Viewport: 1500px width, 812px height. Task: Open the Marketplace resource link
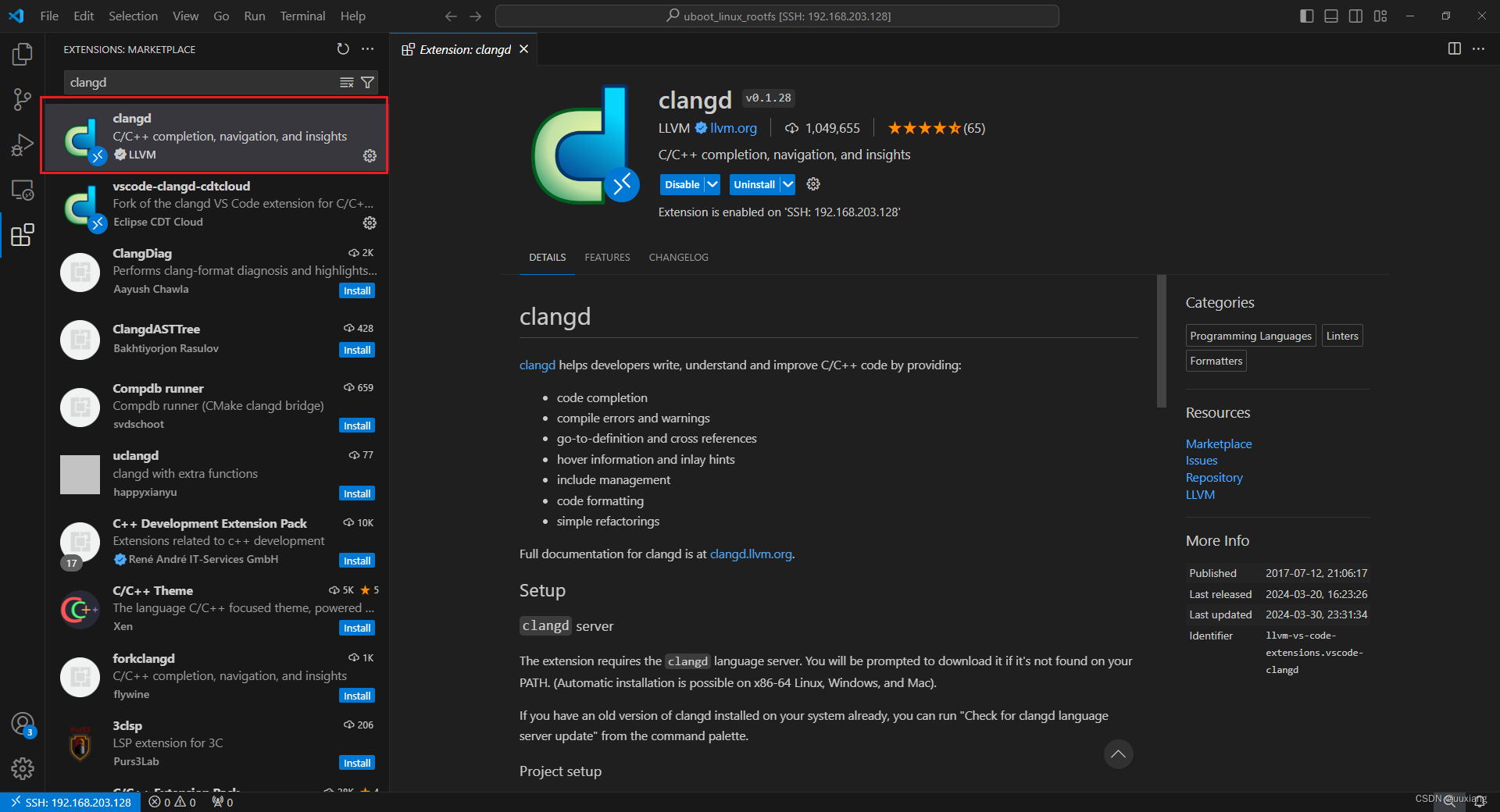click(1218, 443)
